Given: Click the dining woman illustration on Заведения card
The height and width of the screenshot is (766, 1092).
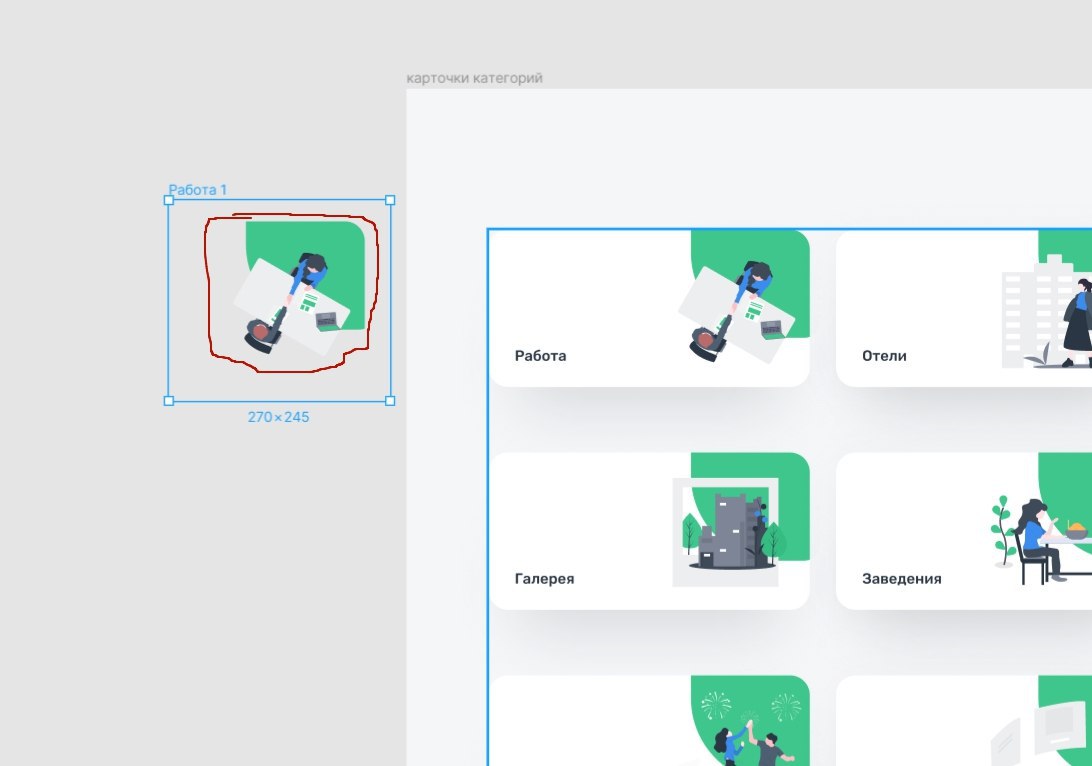Looking at the screenshot, I should [x=1041, y=540].
